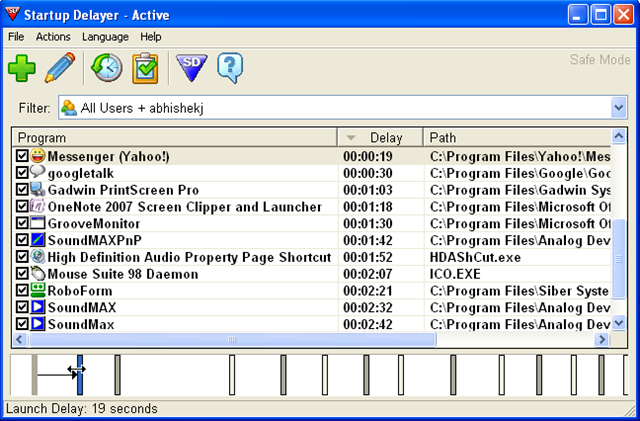Viewport: 640px width, 421px height.
Task: Click the vertical scrollbar thumb
Action: pos(619,259)
